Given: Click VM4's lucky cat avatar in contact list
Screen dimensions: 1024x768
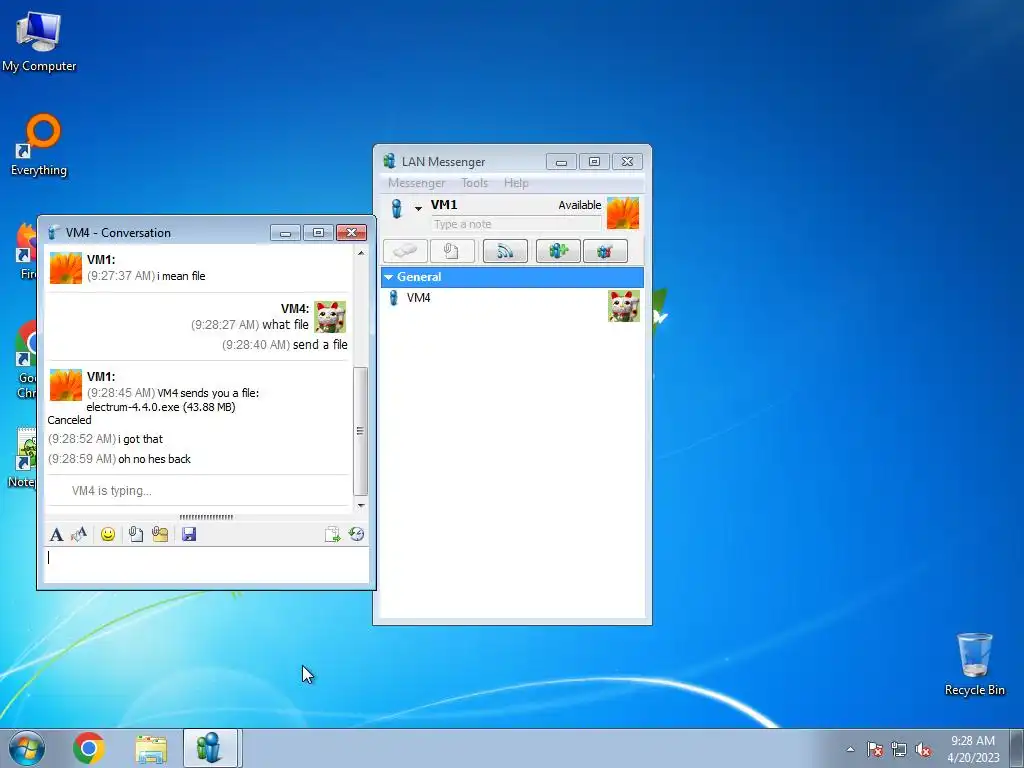Looking at the screenshot, I should click(x=624, y=306).
